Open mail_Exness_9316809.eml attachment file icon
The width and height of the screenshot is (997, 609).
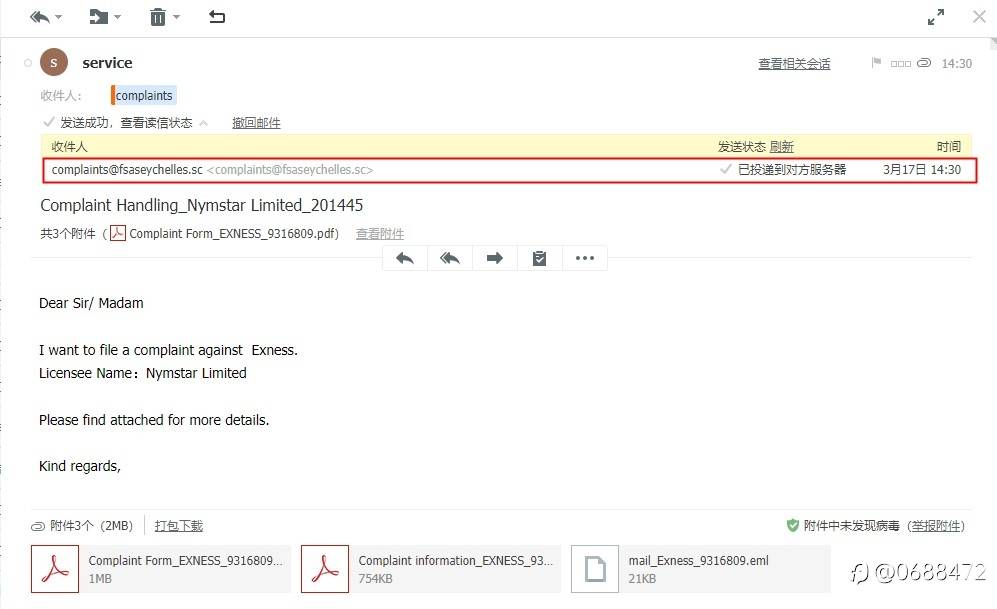pos(595,569)
